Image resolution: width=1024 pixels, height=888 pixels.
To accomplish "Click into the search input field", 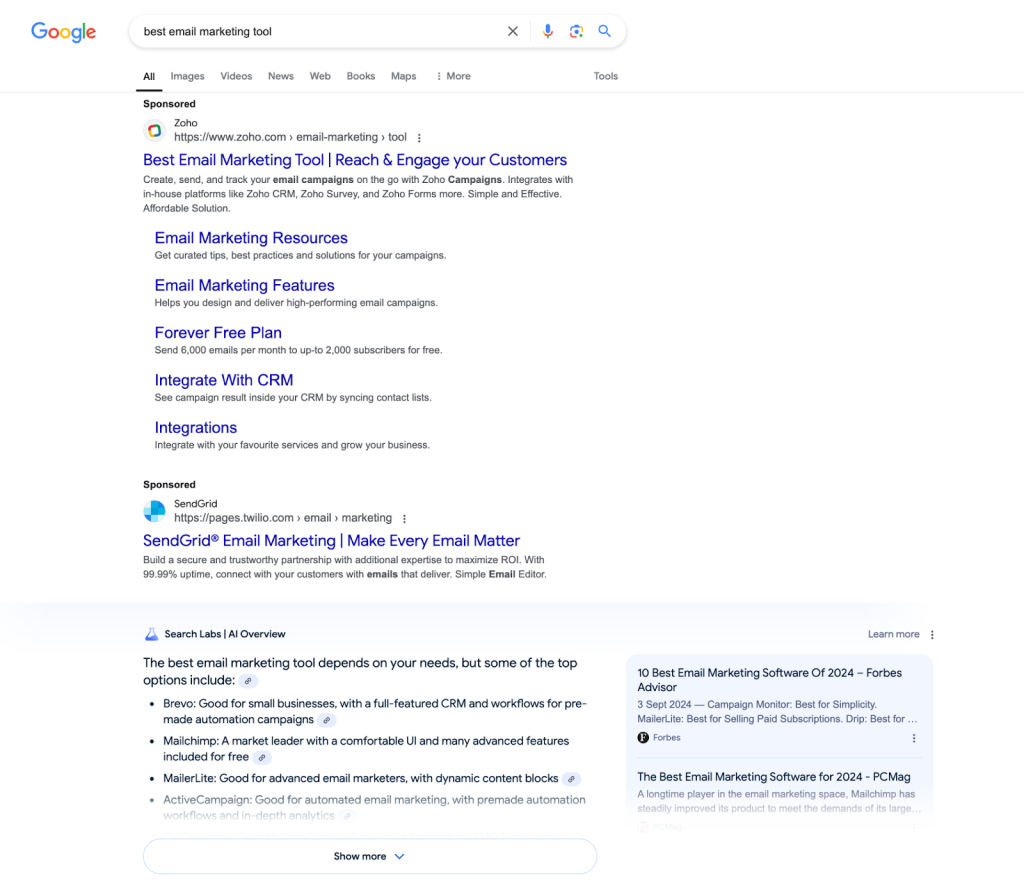I will pos(320,31).
